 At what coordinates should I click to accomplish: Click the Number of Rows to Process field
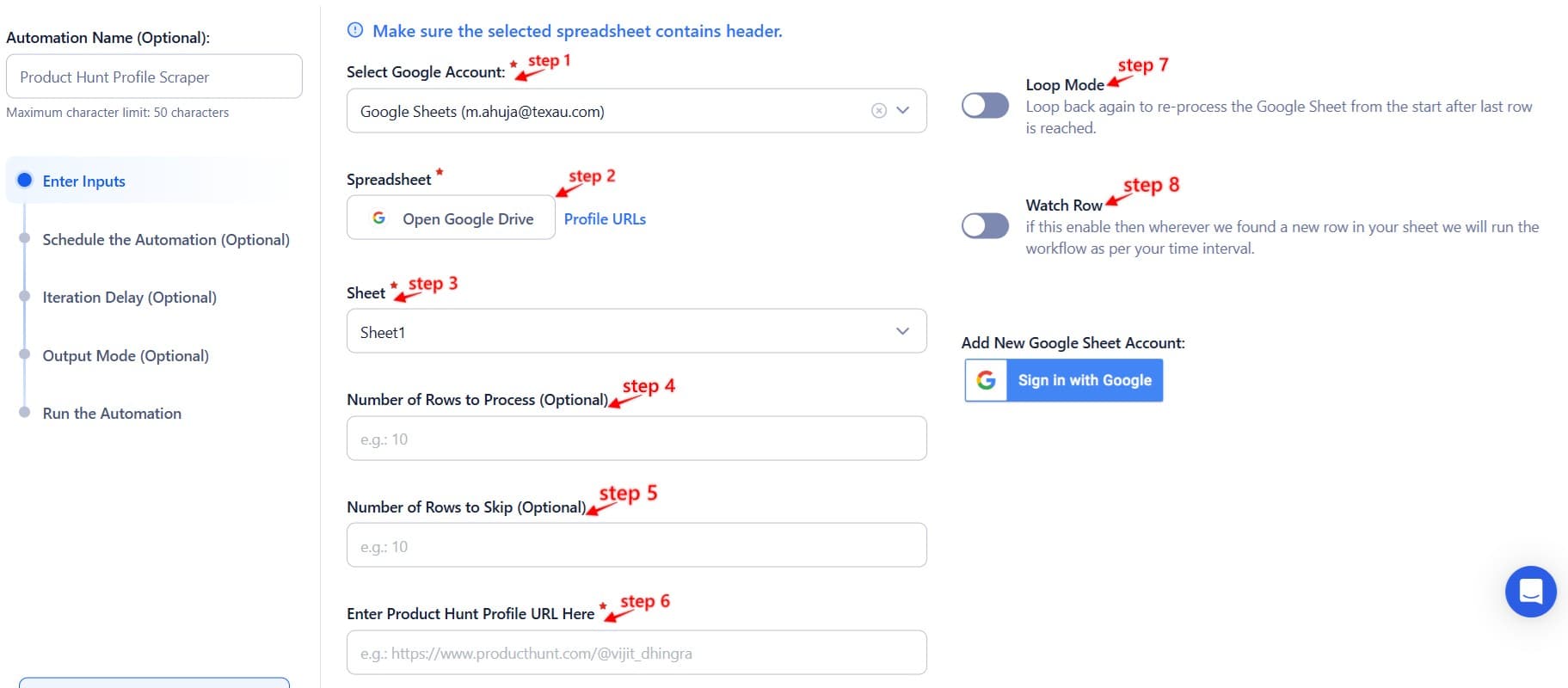(x=636, y=438)
